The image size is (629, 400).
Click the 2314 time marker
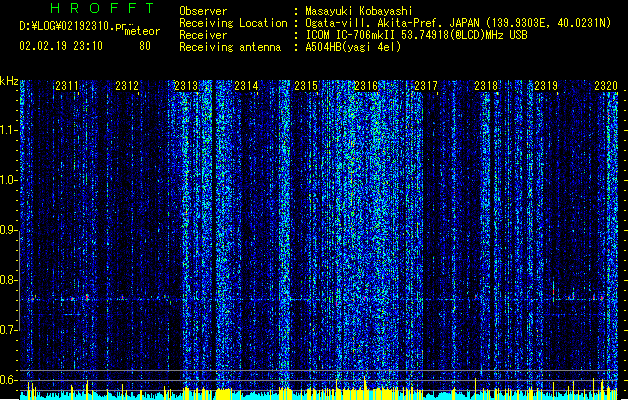click(x=246, y=86)
